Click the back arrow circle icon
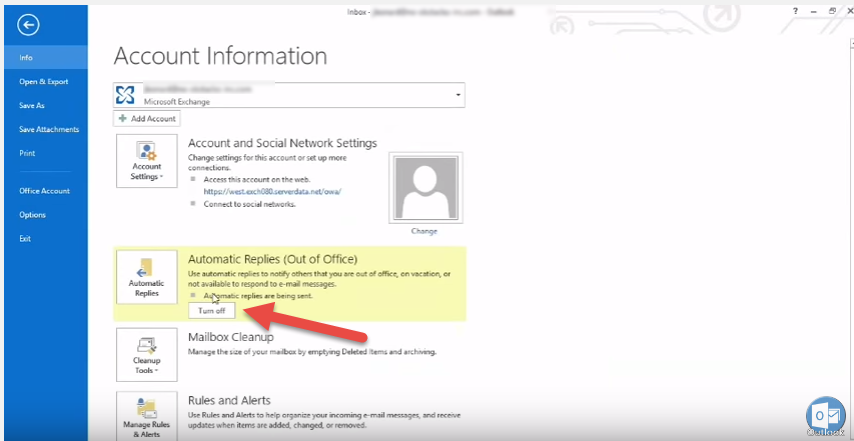854x441 pixels. click(28, 25)
